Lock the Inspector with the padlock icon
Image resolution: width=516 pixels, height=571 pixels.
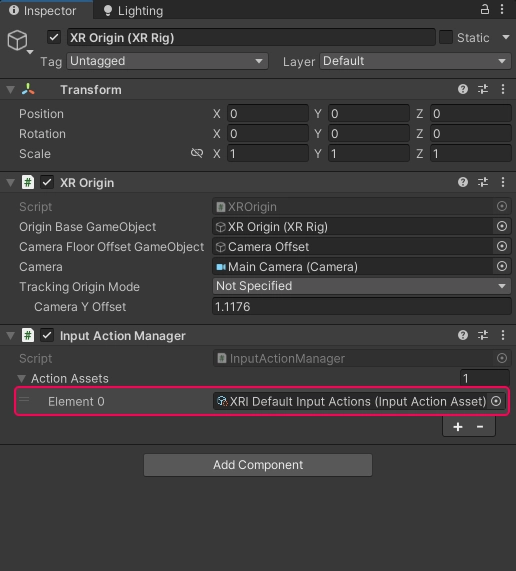tap(485, 9)
